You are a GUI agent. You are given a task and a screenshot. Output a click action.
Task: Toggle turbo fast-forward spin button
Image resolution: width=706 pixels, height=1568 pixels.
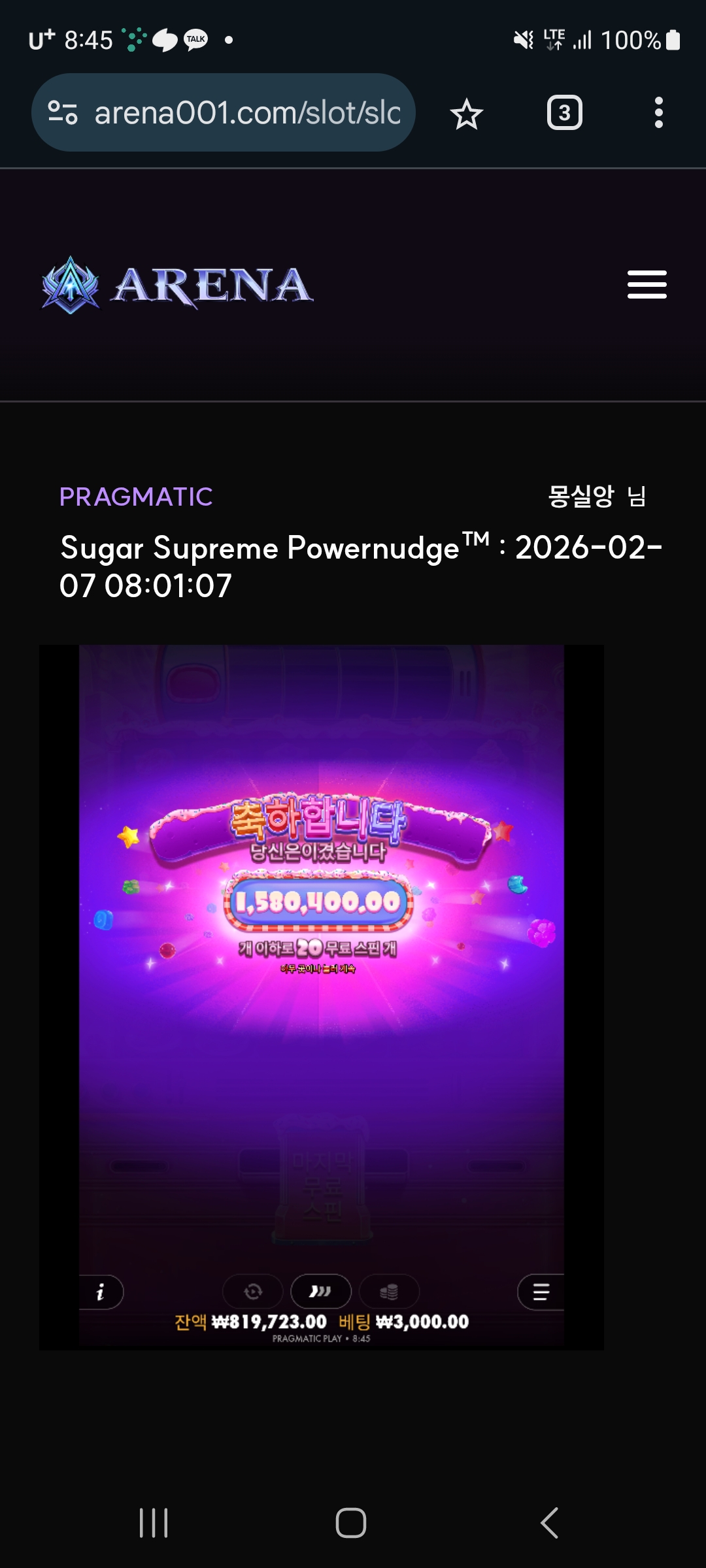(x=321, y=1292)
